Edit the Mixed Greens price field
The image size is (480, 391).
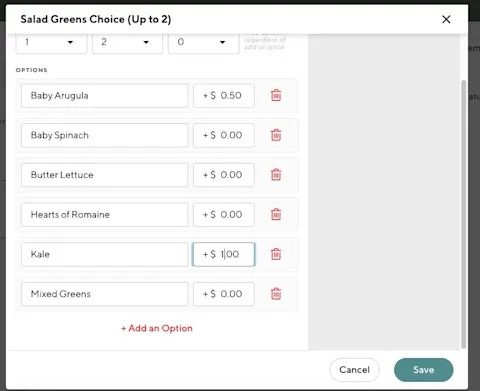coord(224,294)
